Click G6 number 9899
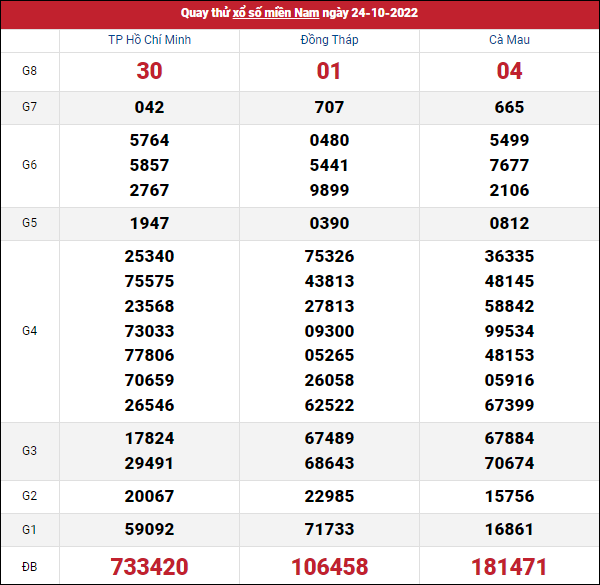Viewport: 600px width, 585px height. click(329, 190)
